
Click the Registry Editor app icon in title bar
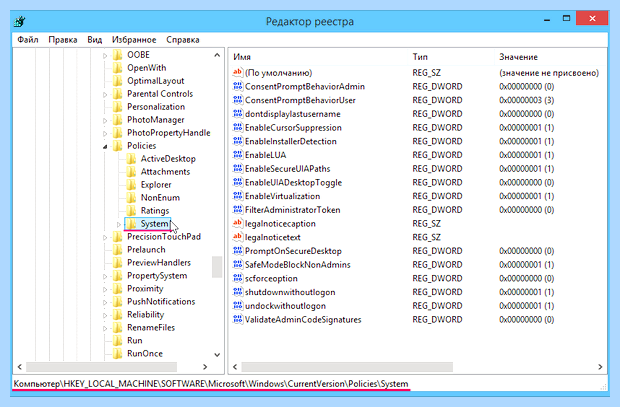[20, 22]
